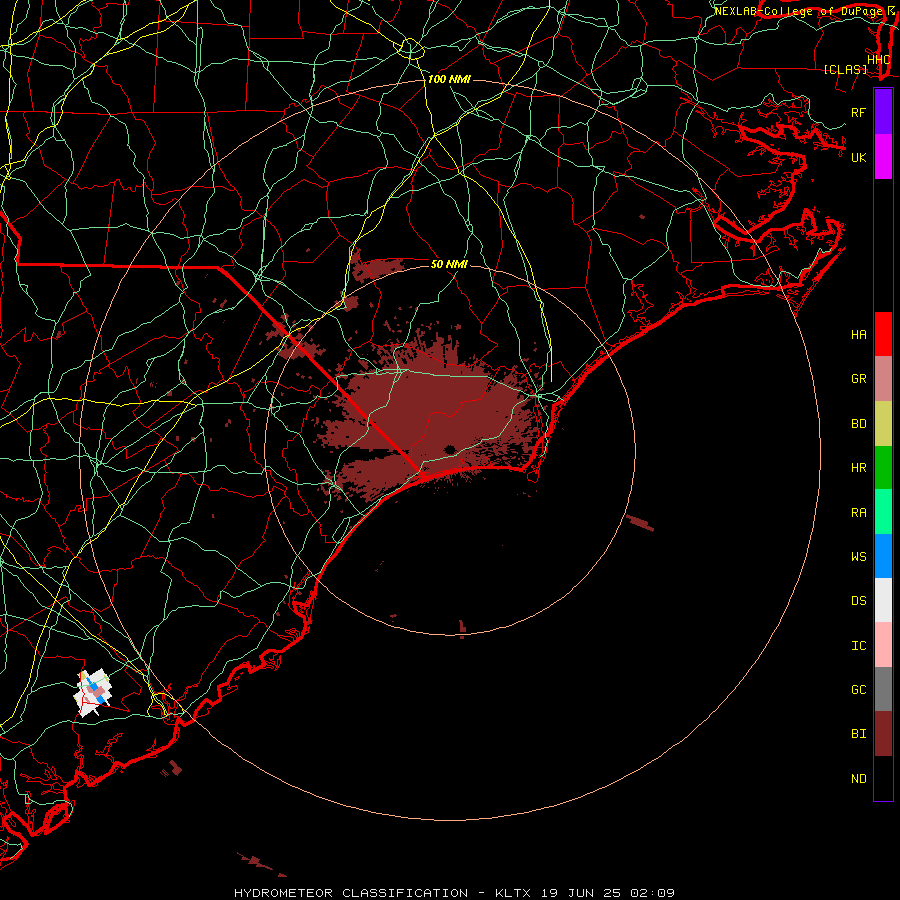The image size is (900, 900).
Task: Click the "WS" legend label
Action: pos(858,557)
